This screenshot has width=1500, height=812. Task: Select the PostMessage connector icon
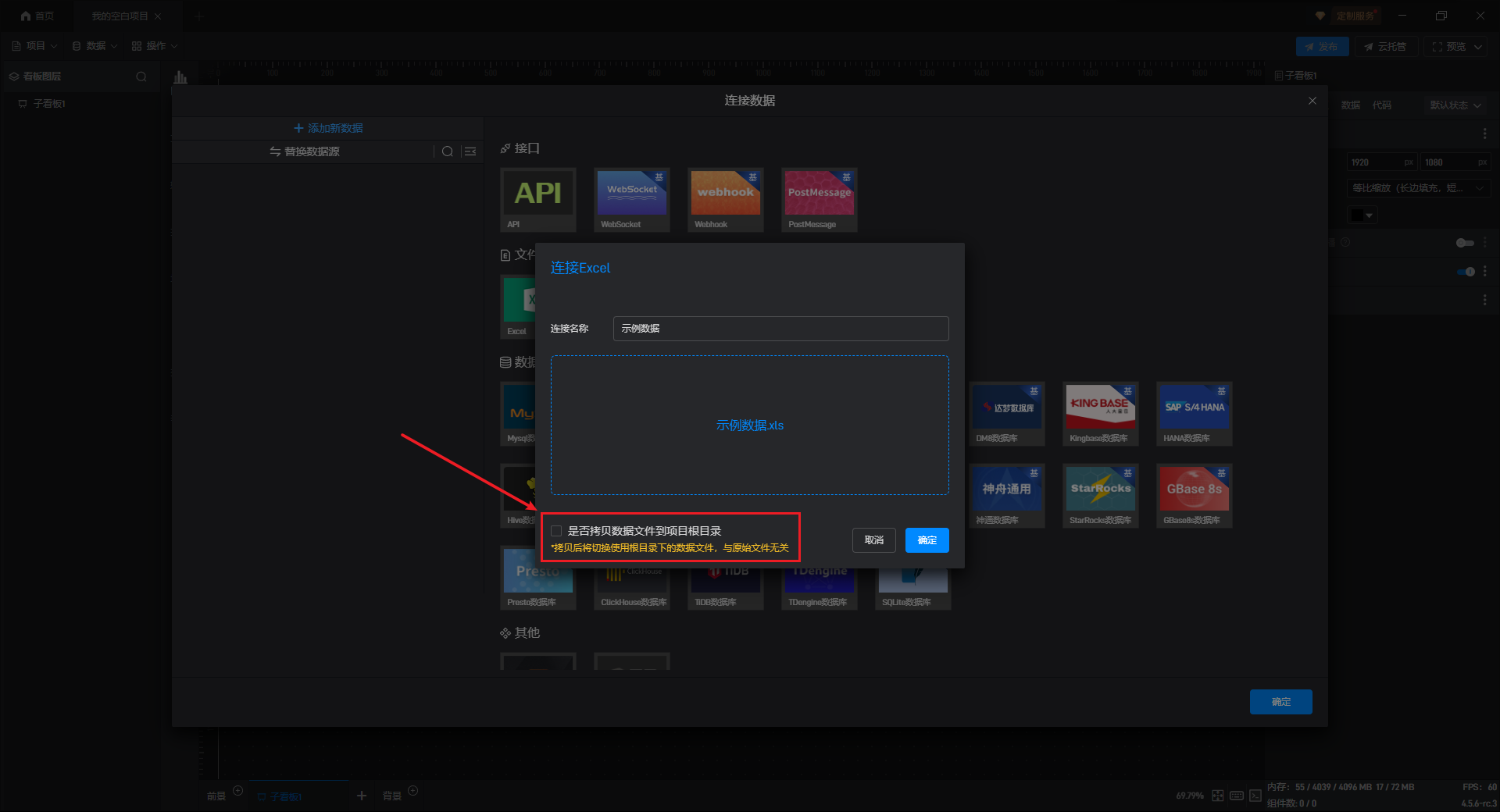point(820,199)
